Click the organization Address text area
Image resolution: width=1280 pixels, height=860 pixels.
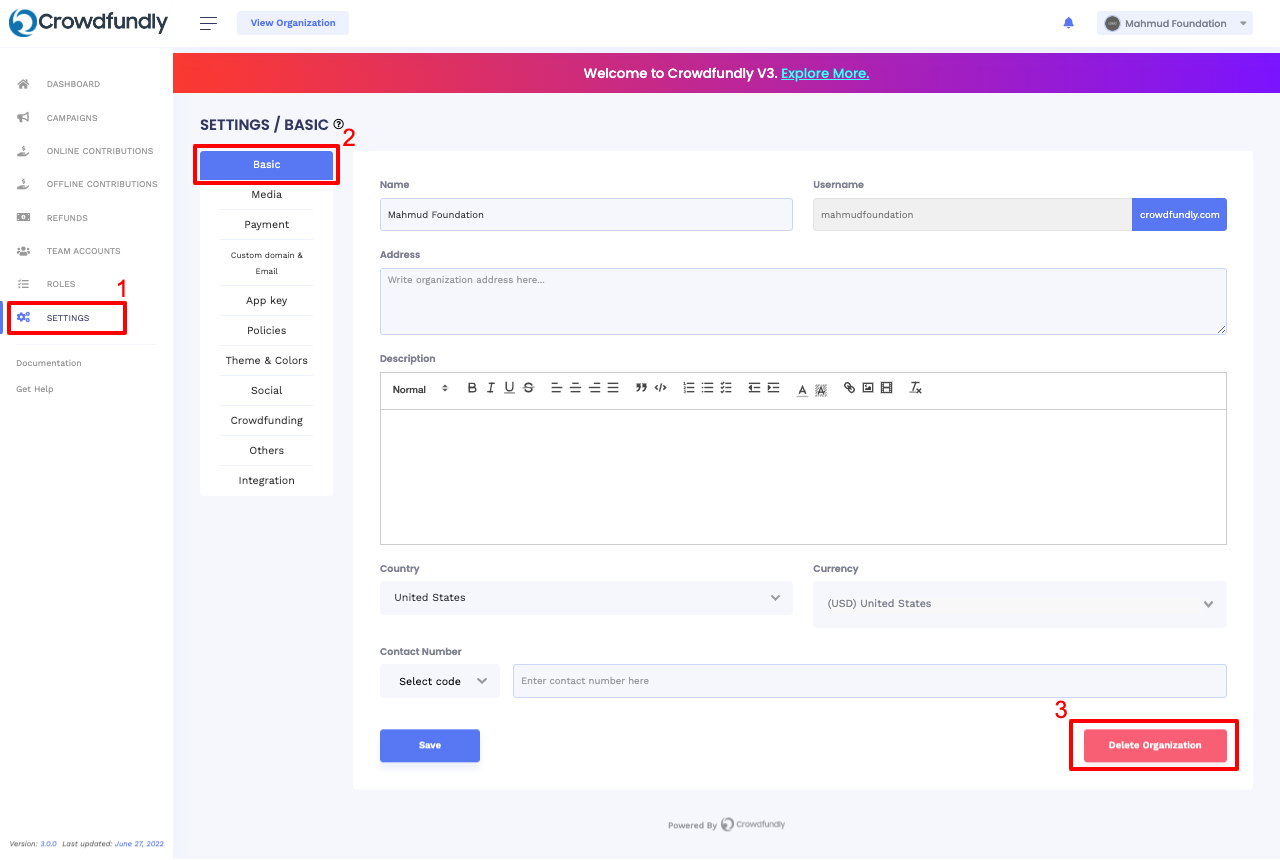tap(803, 301)
